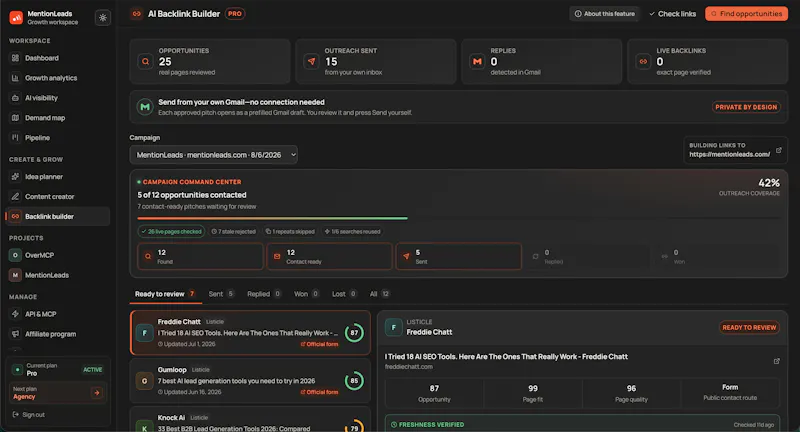The image size is (800, 432).
Task: Click the ACTIVE plan status badge
Action: point(92,370)
